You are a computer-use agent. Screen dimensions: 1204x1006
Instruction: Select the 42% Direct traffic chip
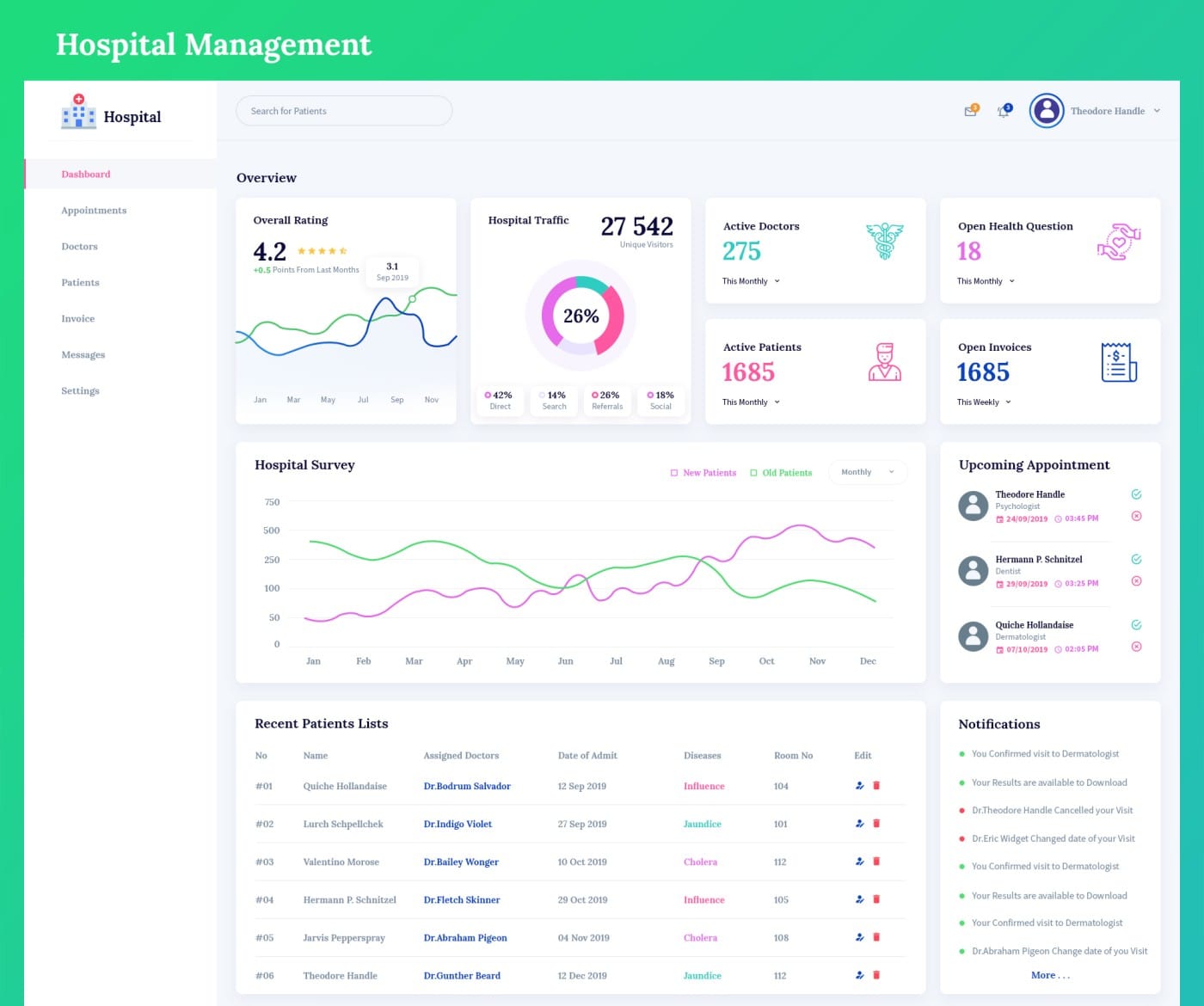[x=500, y=401]
